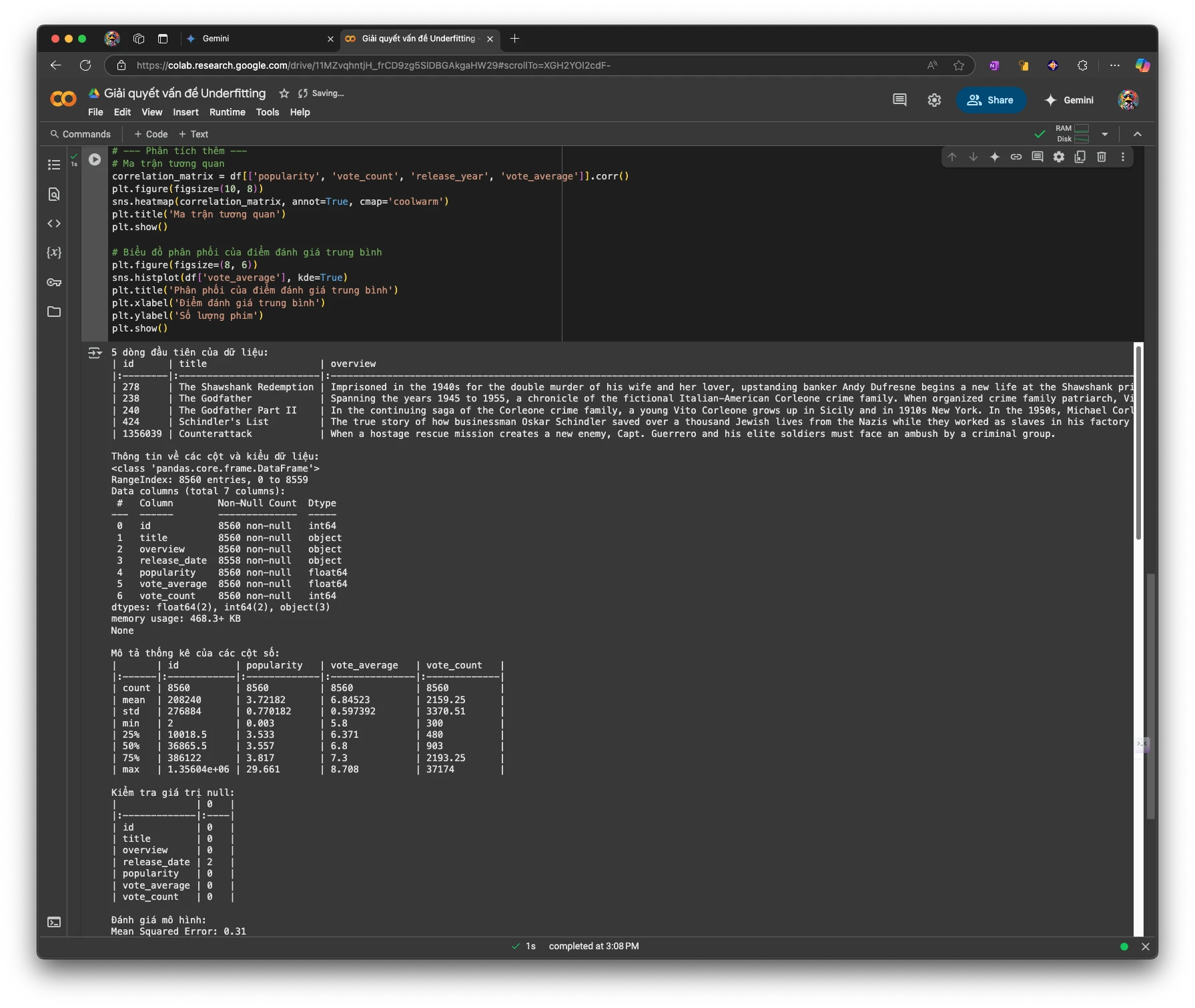
Task: Open the Insert menu
Action: pyautogui.click(x=185, y=112)
